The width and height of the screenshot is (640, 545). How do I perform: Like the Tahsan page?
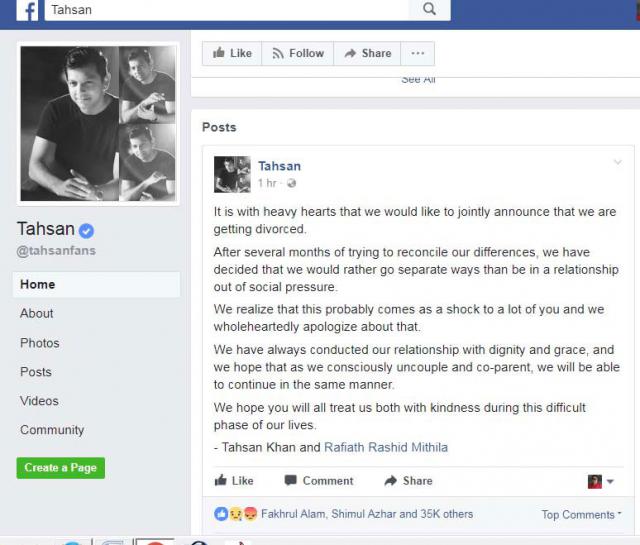point(232,53)
